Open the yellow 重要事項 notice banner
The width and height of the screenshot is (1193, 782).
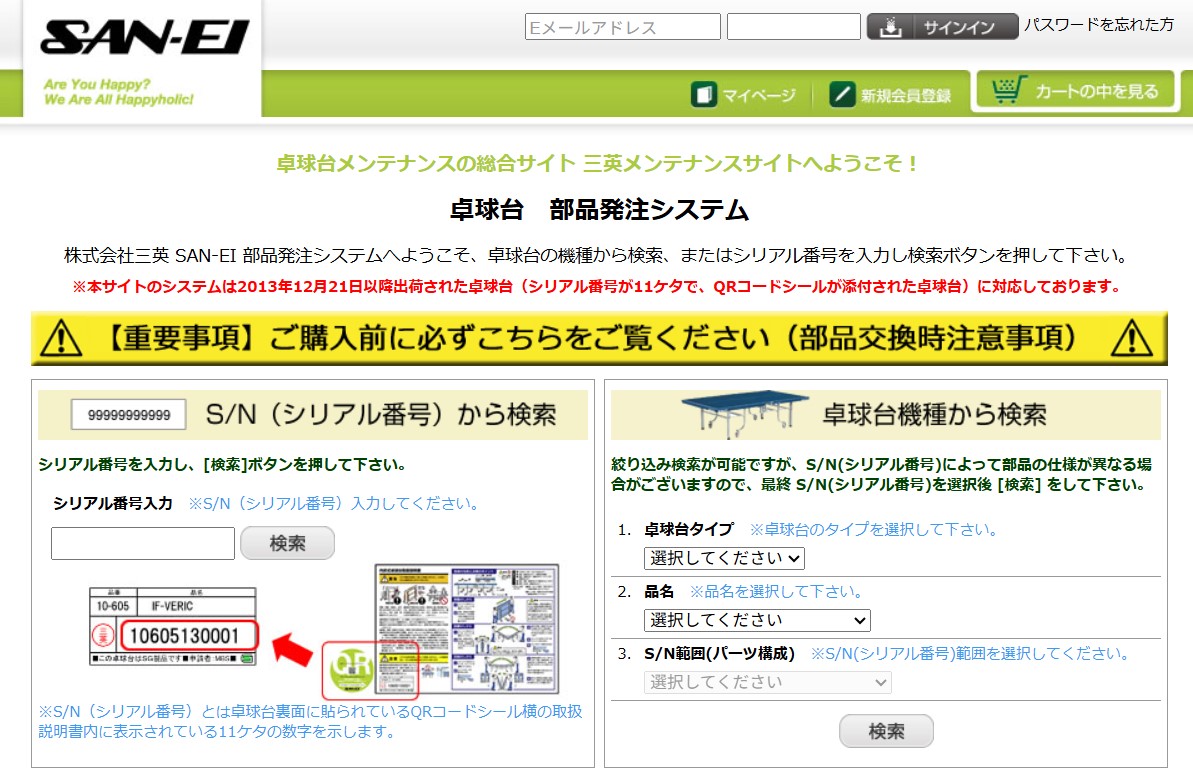[x=599, y=339]
